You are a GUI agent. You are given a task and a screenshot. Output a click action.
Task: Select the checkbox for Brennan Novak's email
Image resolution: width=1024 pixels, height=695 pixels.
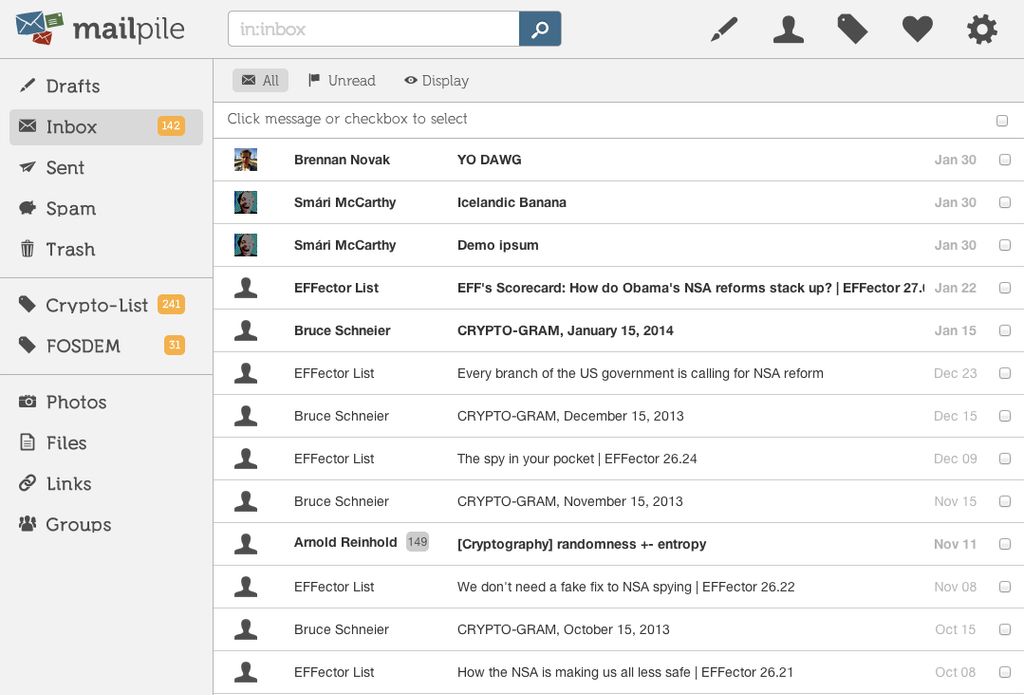(1004, 159)
